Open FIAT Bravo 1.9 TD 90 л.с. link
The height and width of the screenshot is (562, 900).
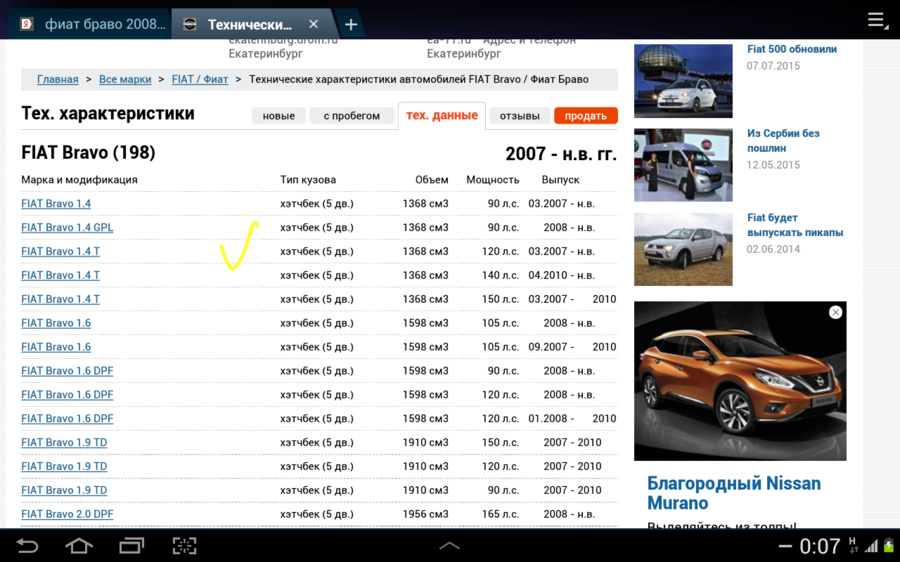(x=64, y=491)
